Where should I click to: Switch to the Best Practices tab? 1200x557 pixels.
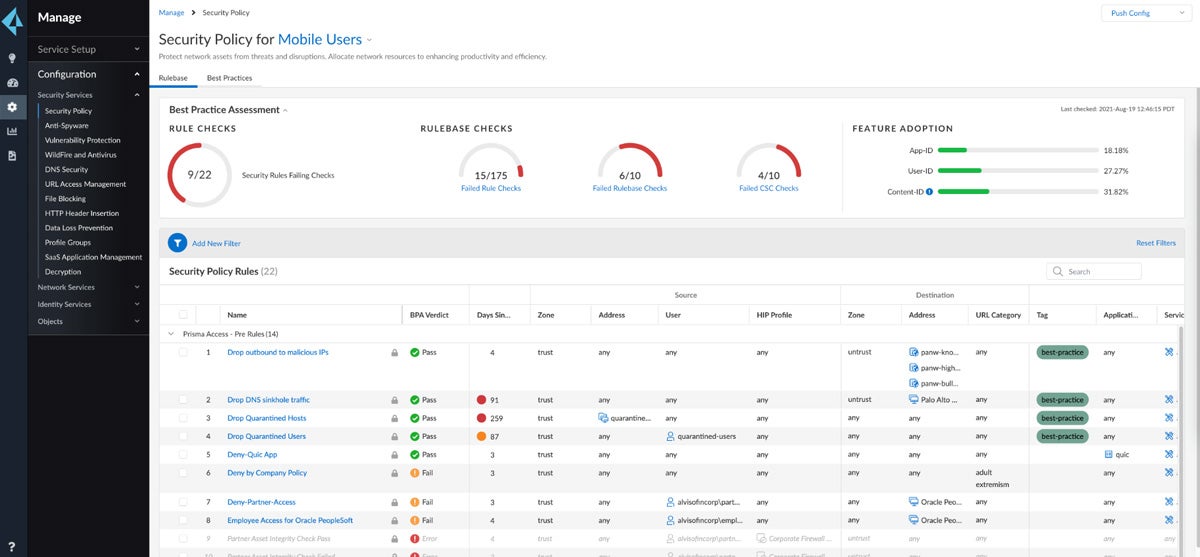click(x=230, y=78)
